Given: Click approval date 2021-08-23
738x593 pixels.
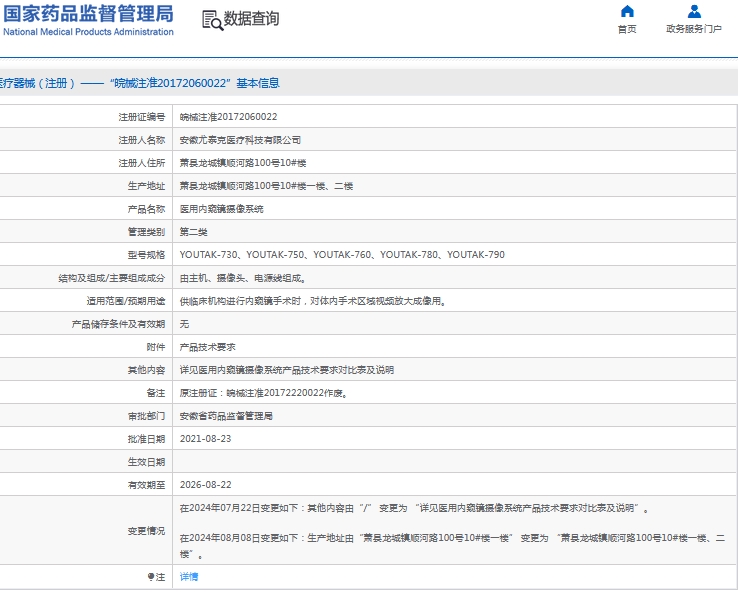Looking at the screenshot, I should (205, 439).
